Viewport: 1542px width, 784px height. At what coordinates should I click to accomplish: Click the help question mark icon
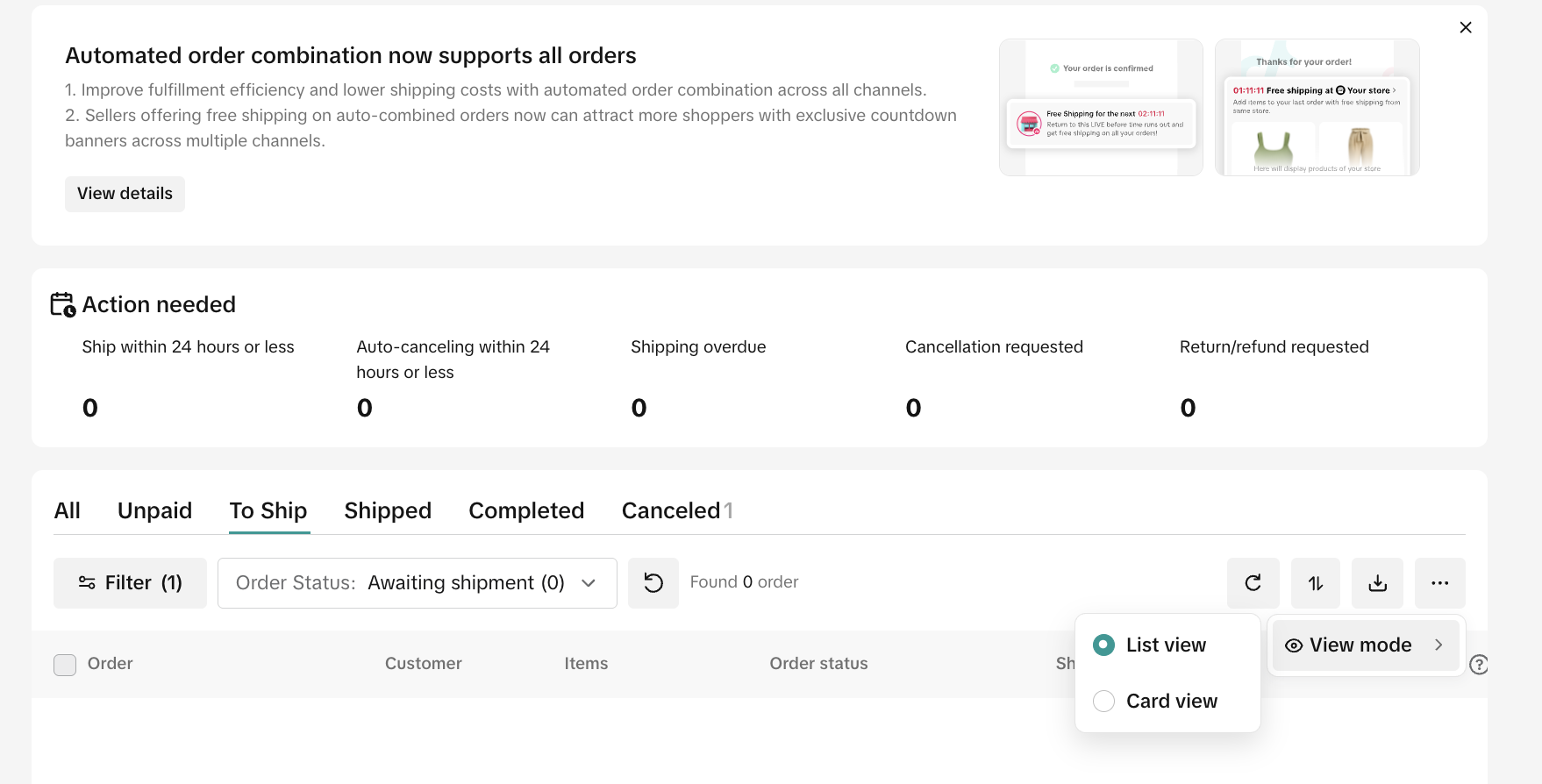click(1478, 665)
